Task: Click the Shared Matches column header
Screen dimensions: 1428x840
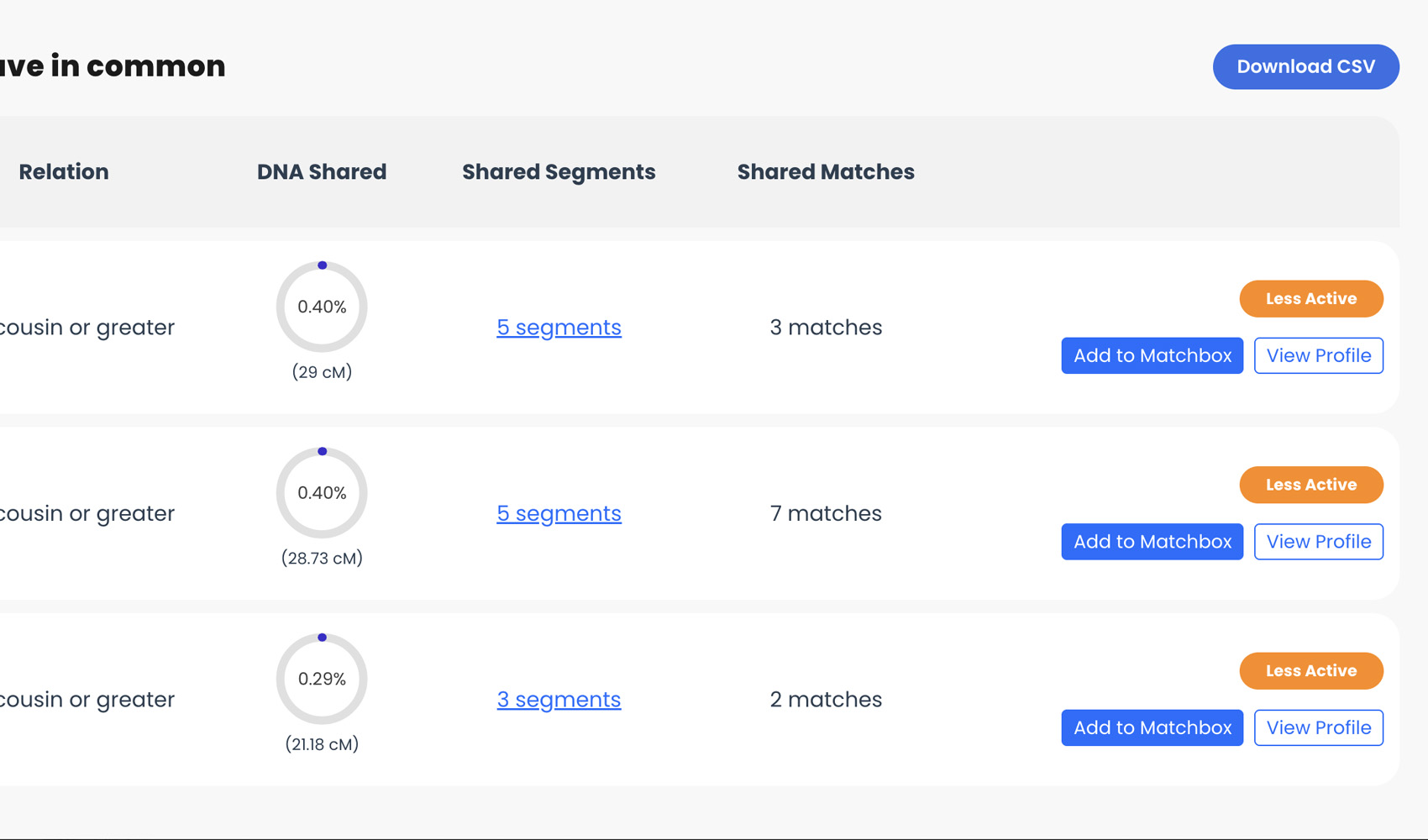Action: click(x=826, y=171)
